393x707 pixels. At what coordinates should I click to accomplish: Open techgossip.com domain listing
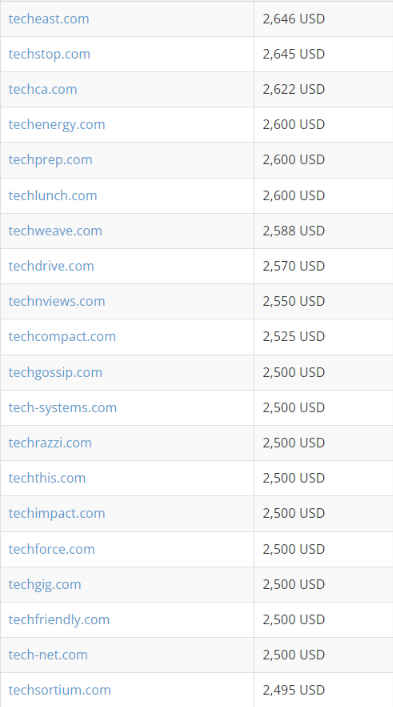tap(55, 372)
